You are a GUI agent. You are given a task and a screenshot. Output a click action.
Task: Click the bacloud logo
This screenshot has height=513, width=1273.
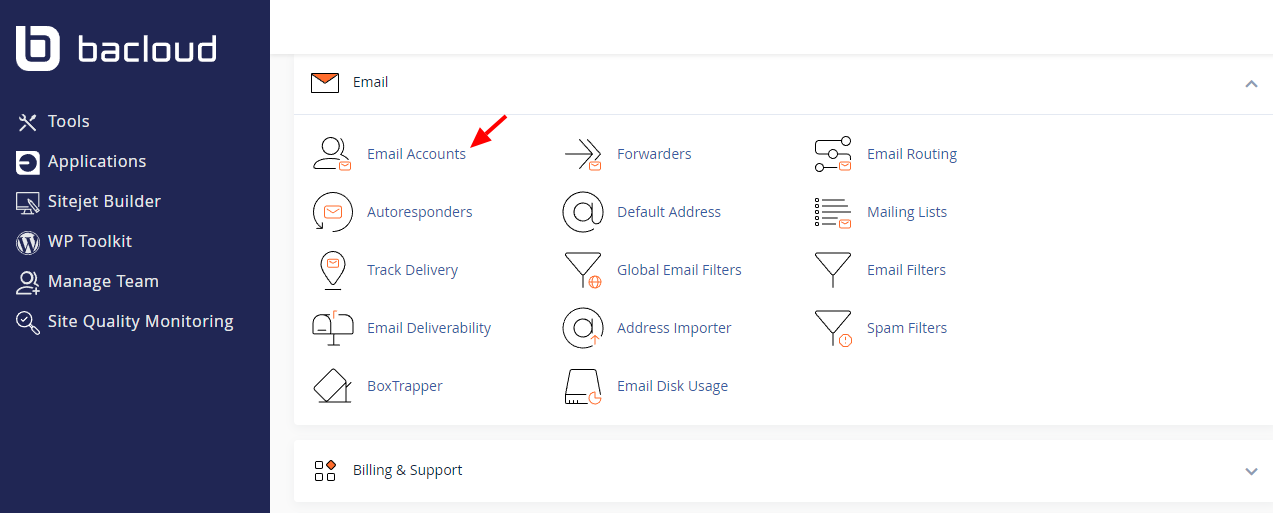pyautogui.click(x=116, y=48)
